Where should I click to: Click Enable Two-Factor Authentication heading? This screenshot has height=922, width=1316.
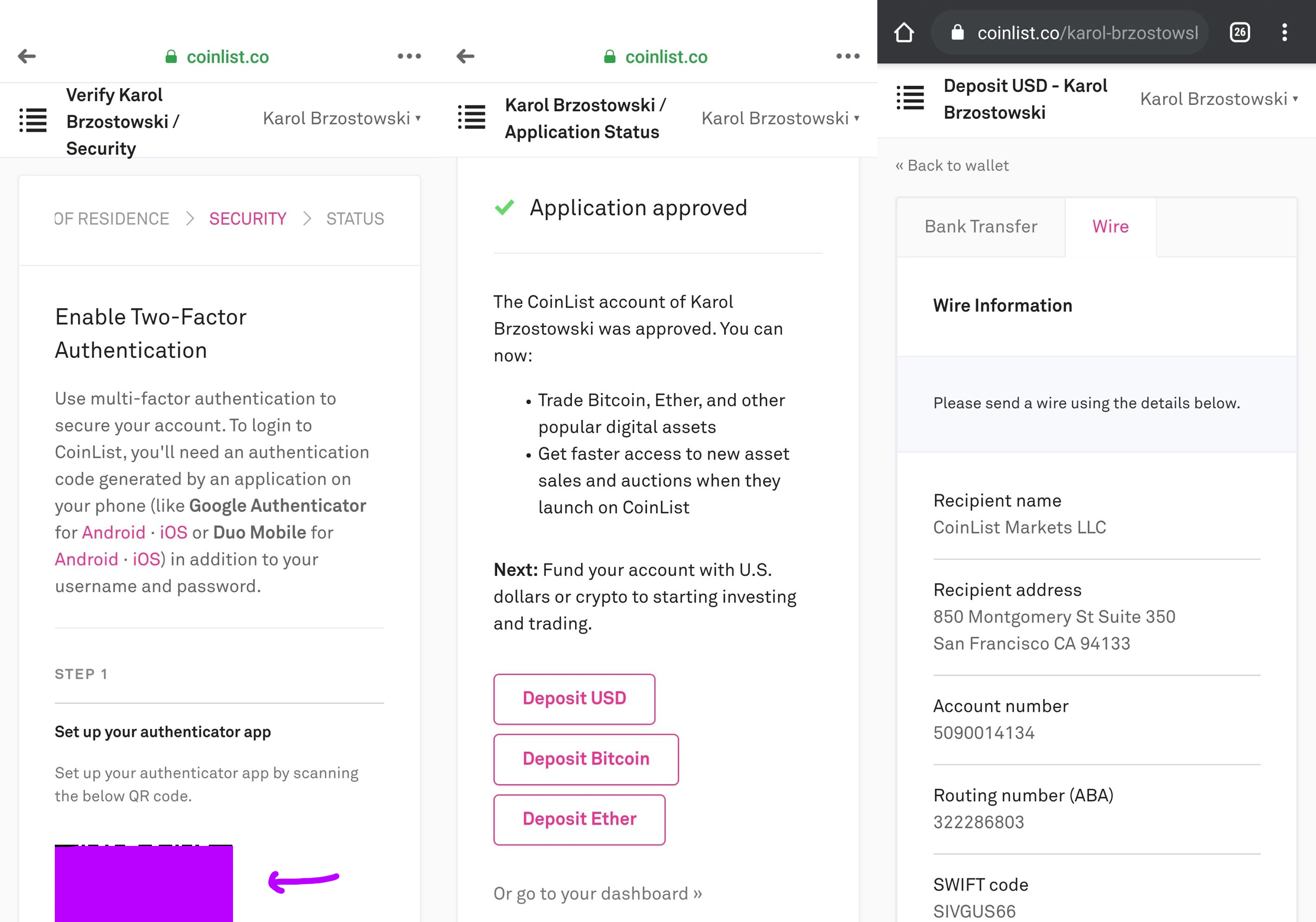[x=151, y=334]
